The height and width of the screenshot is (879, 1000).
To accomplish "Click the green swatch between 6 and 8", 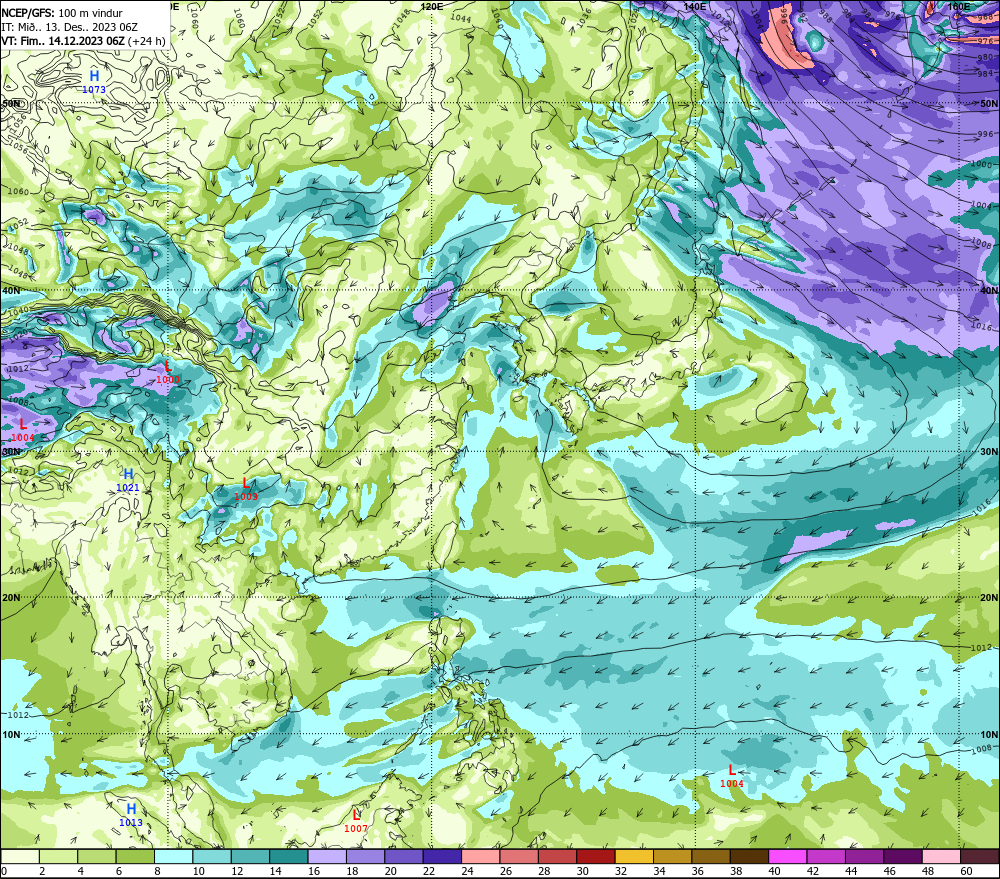I will pyautogui.click(x=135, y=856).
